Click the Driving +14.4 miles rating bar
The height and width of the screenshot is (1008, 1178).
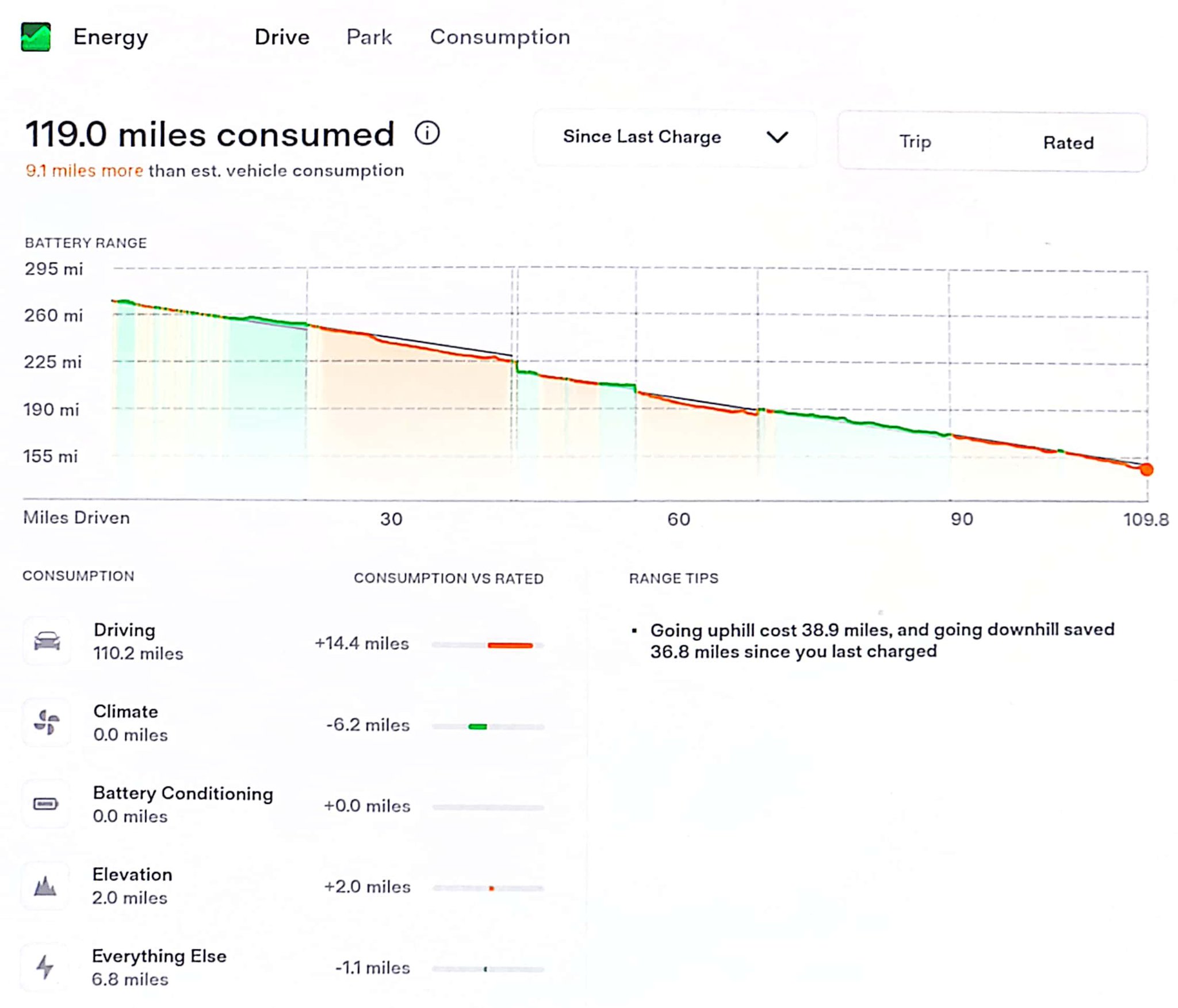[x=511, y=645]
